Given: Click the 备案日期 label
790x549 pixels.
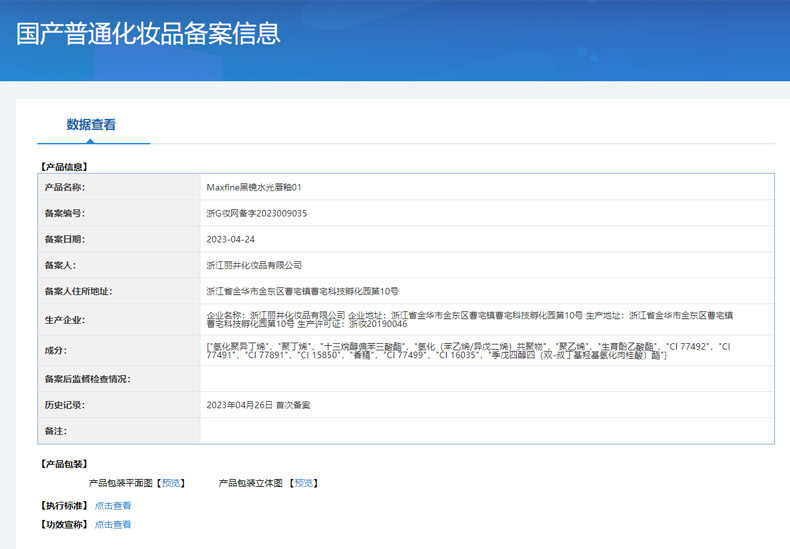Looking at the screenshot, I should (65, 239).
